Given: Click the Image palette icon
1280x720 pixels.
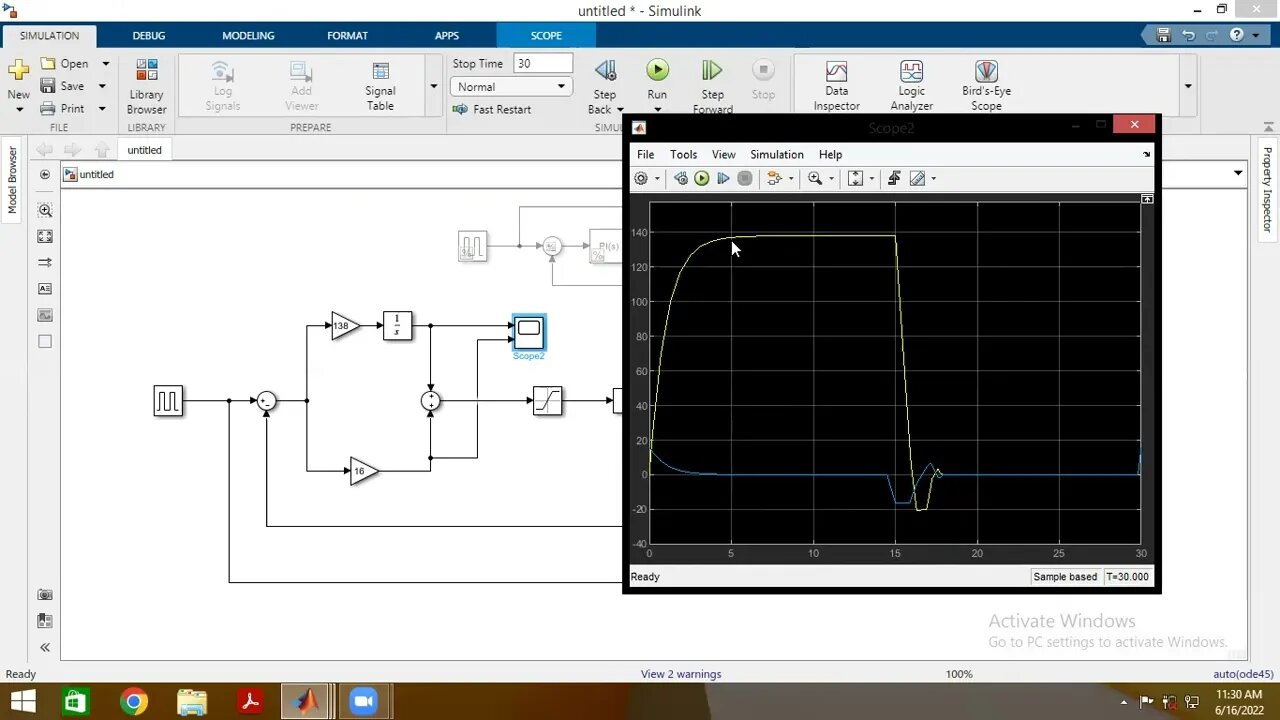Looking at the screenshot, I should coord(45,315).
